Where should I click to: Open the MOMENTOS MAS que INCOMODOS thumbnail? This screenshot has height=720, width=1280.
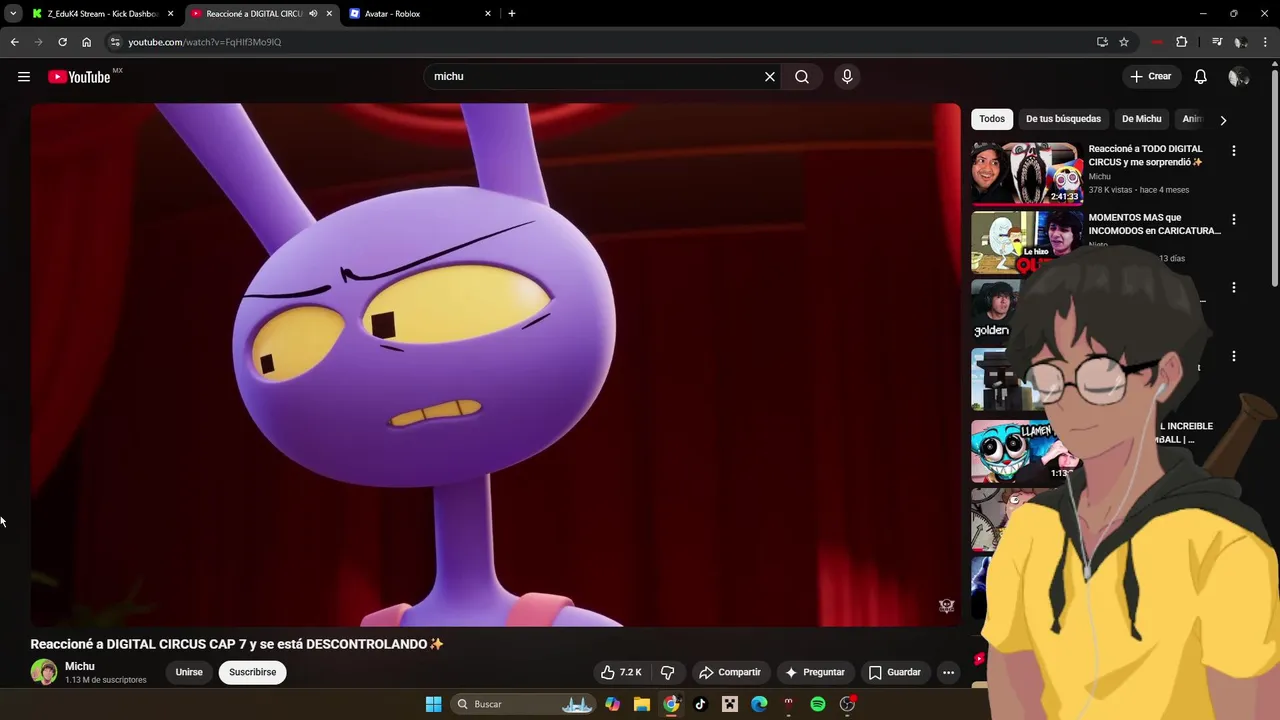(1027, 241)
